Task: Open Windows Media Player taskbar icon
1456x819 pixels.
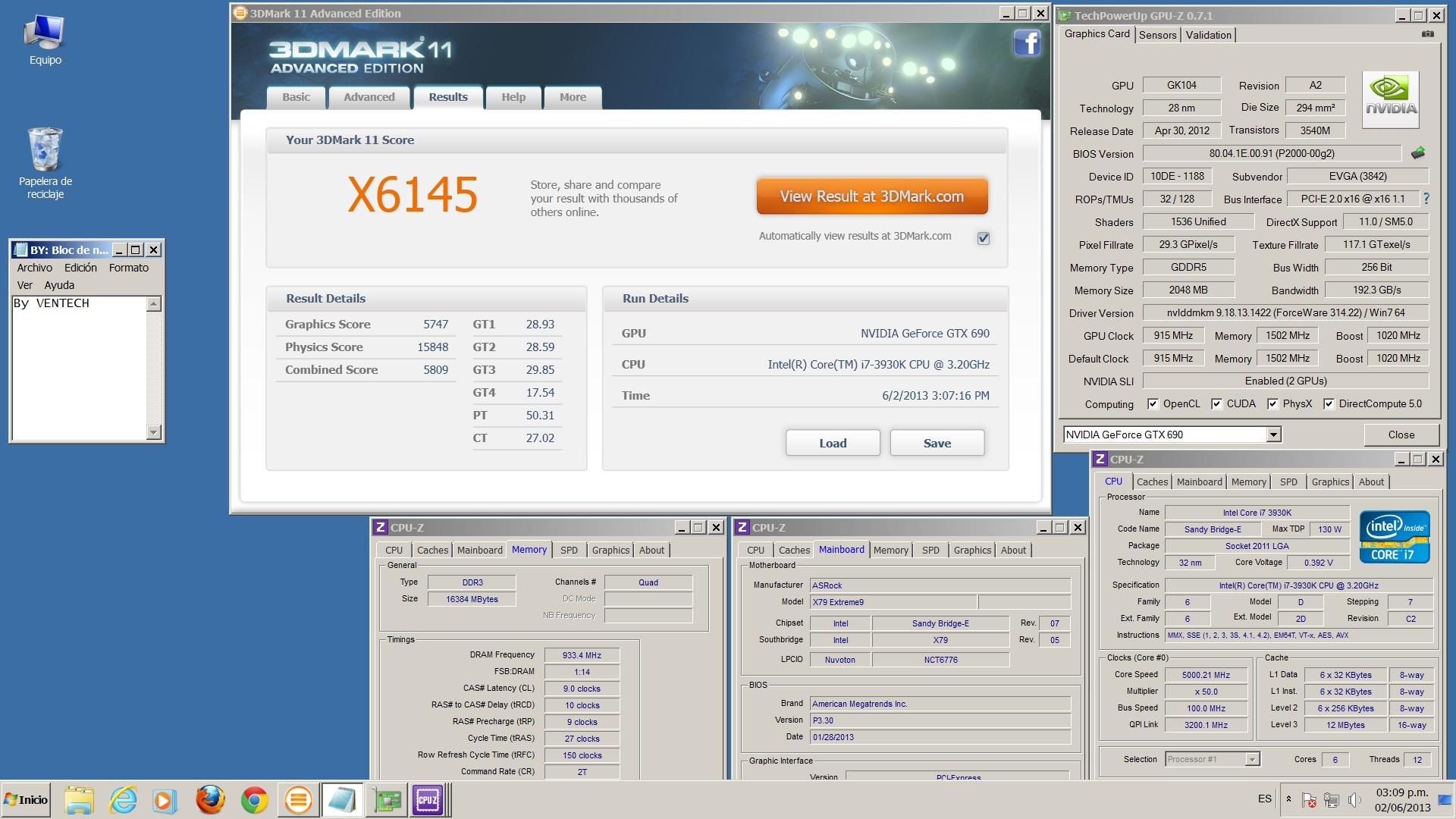Action: click(x=165, y=800)
